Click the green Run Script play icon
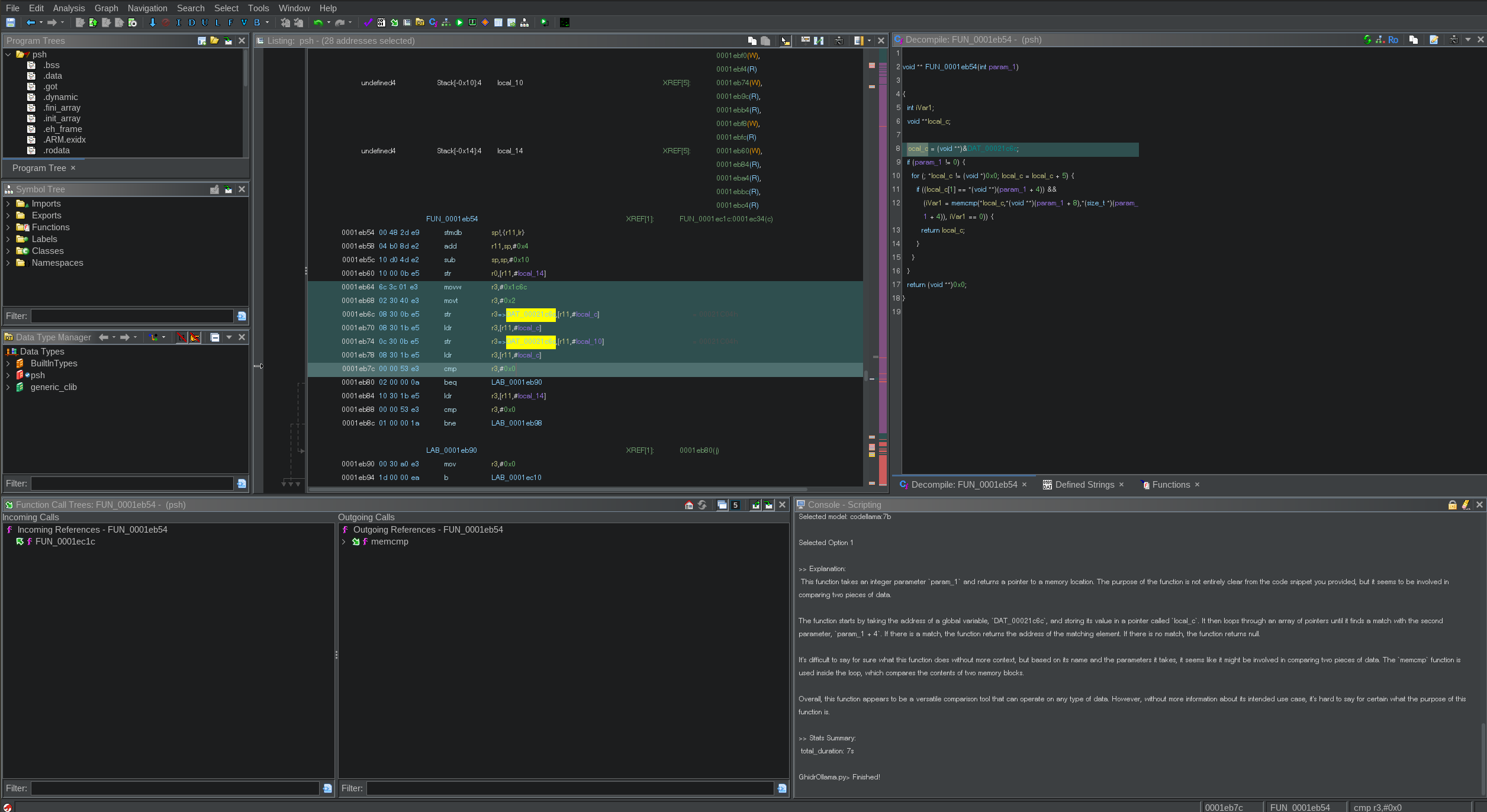Screen dimensions: 1487x812 coord(459,22)
